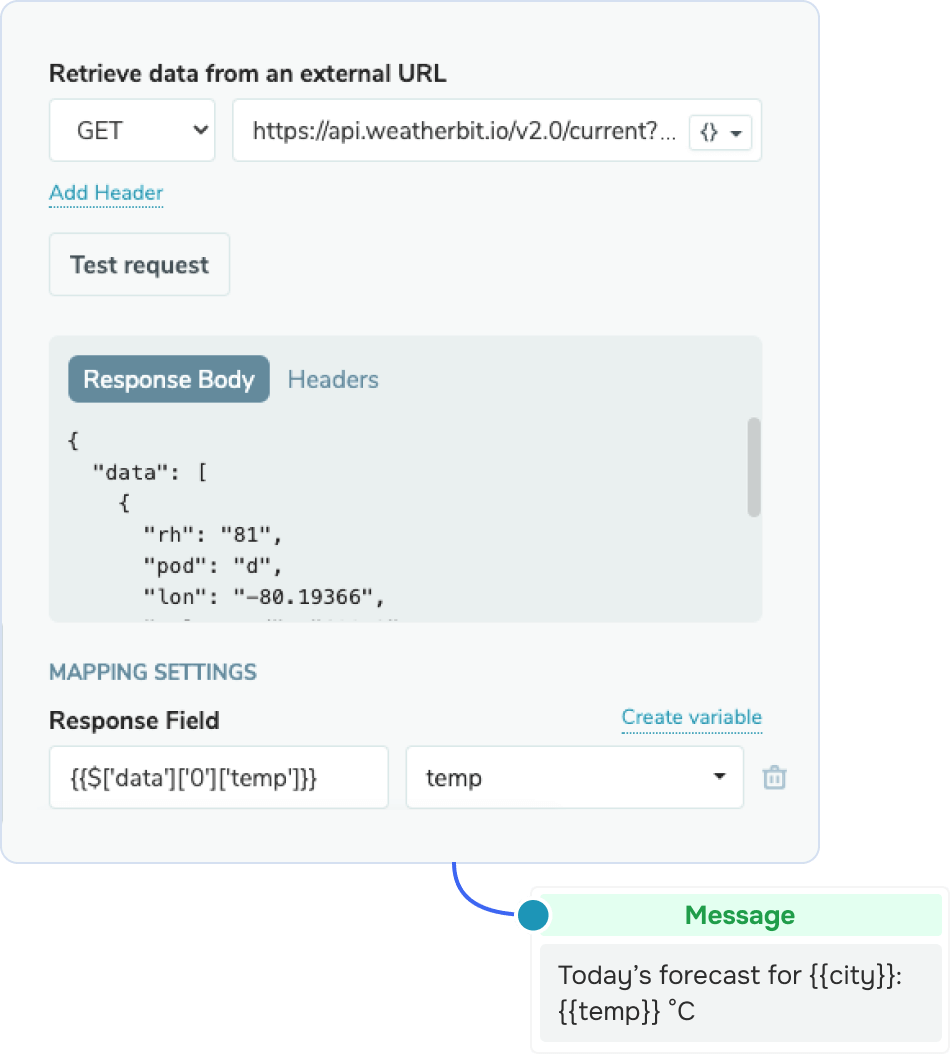Click the Add Header link
The image size is (950, 1054).
pos(106,193)
